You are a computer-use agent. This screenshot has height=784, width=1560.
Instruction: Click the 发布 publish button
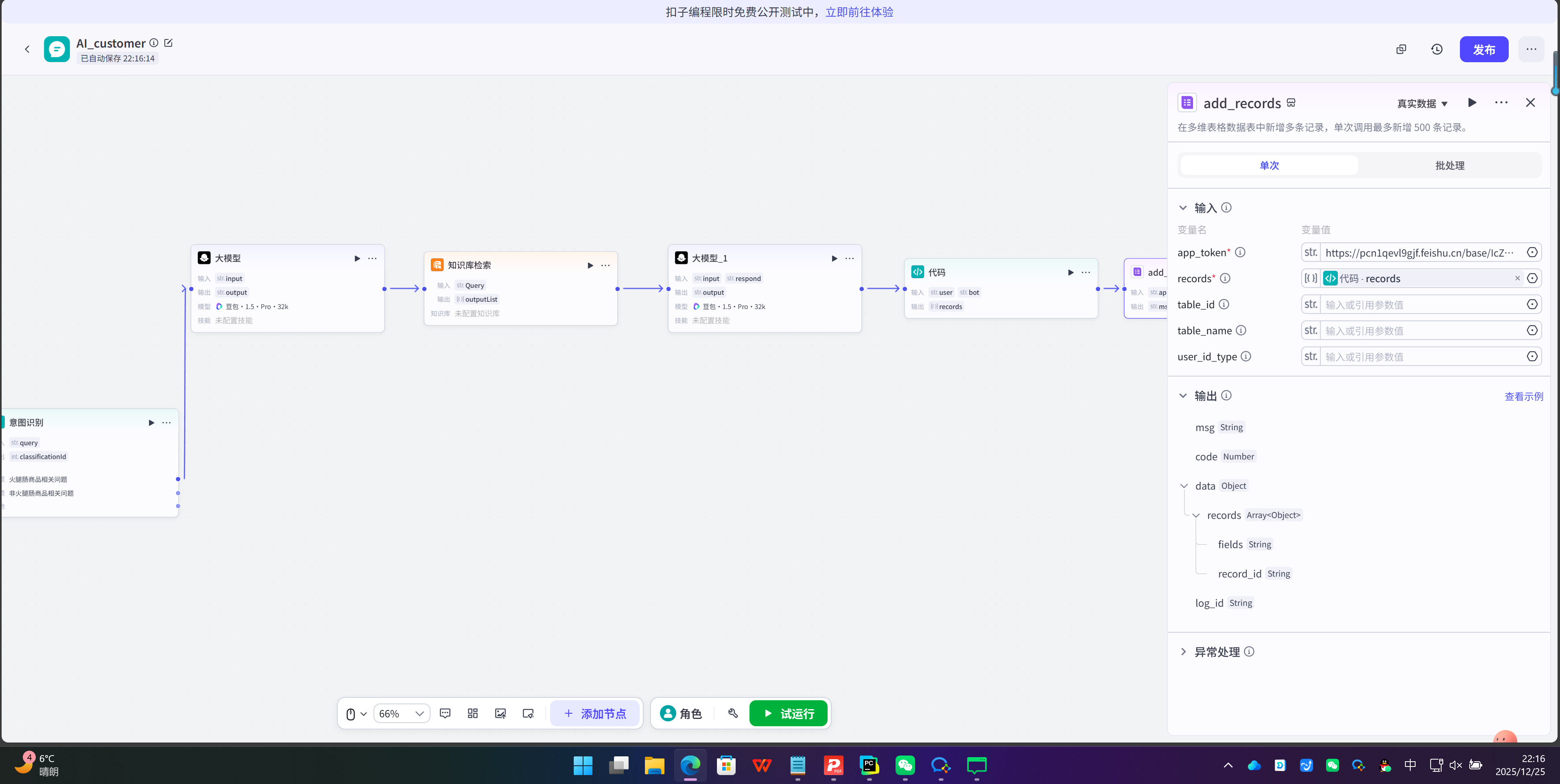(1484, 49)
